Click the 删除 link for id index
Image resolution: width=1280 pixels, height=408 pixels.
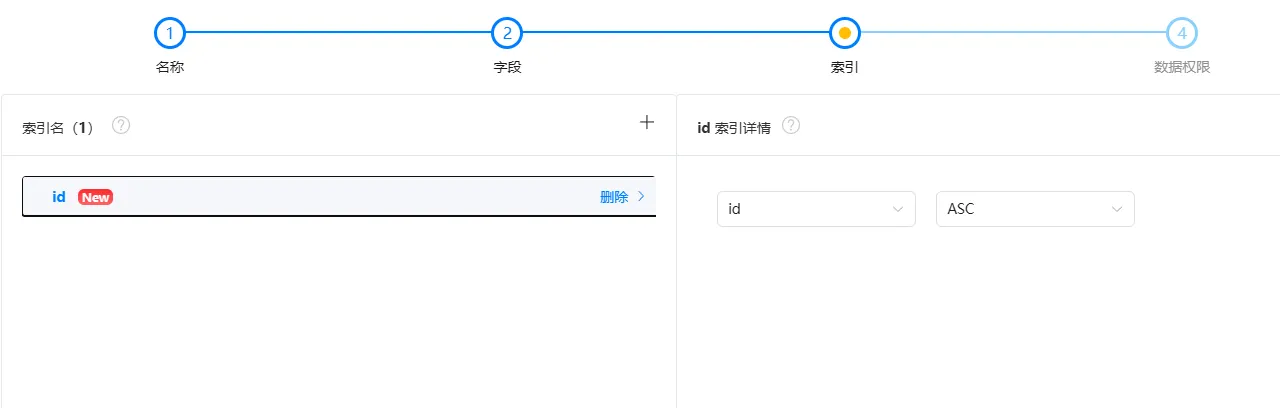[x=614, y=197]
